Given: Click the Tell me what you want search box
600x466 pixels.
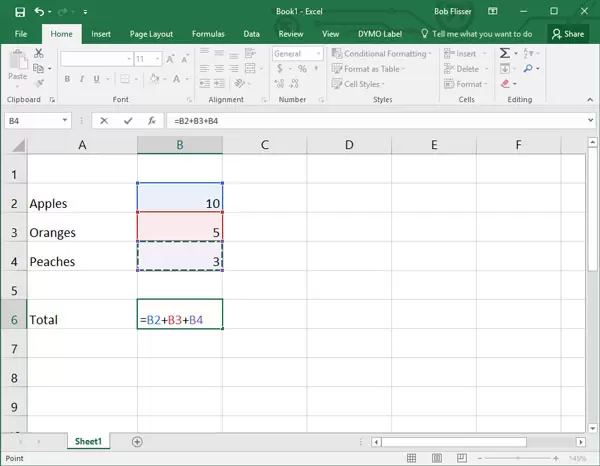Looking at the screenshot, I should [482, 33].
